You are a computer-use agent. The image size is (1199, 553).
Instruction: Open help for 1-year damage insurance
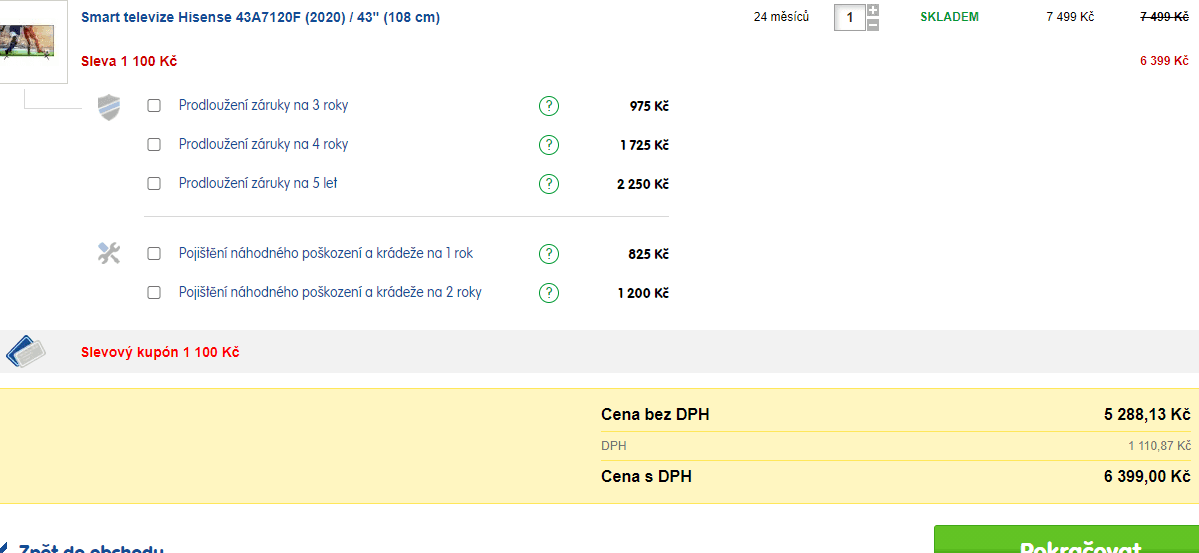[x=548, y=254]
